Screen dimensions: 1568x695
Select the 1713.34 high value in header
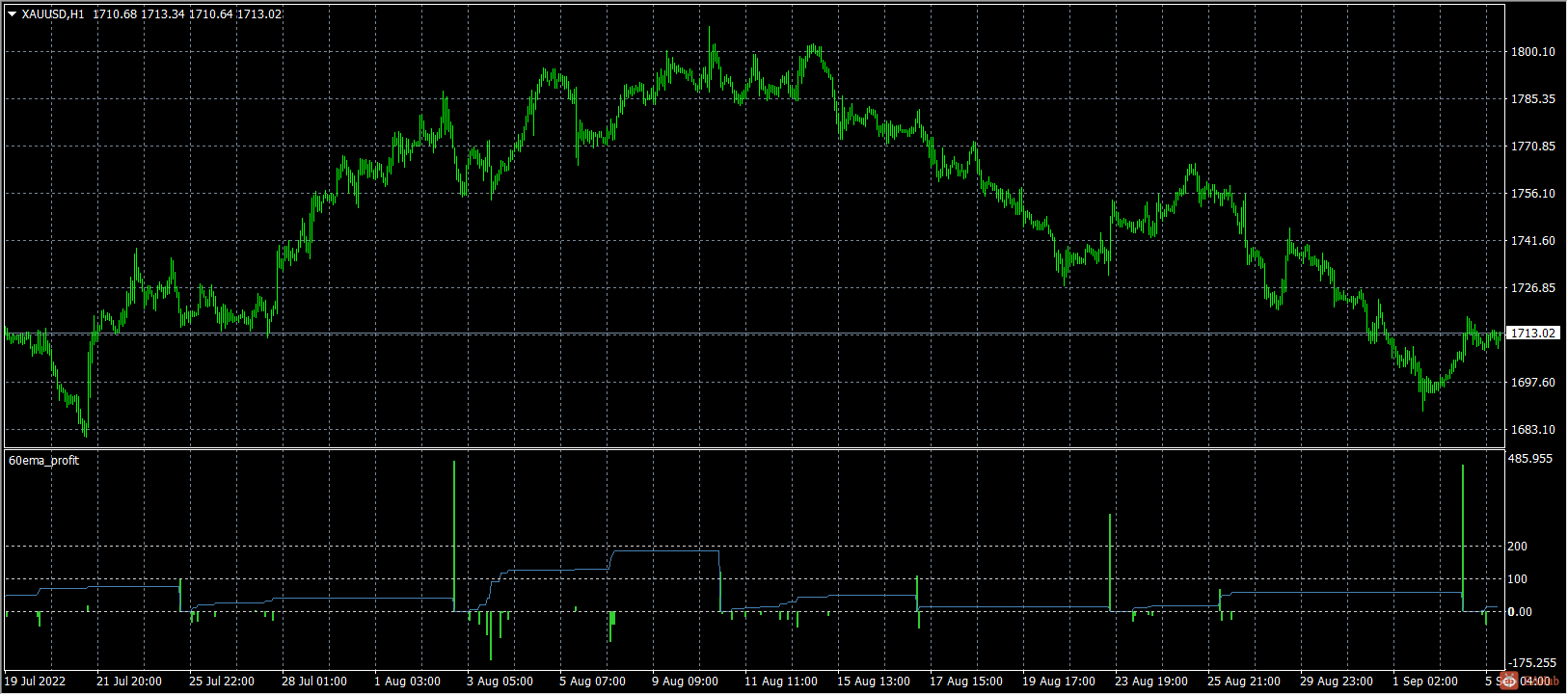click(162, 14)
